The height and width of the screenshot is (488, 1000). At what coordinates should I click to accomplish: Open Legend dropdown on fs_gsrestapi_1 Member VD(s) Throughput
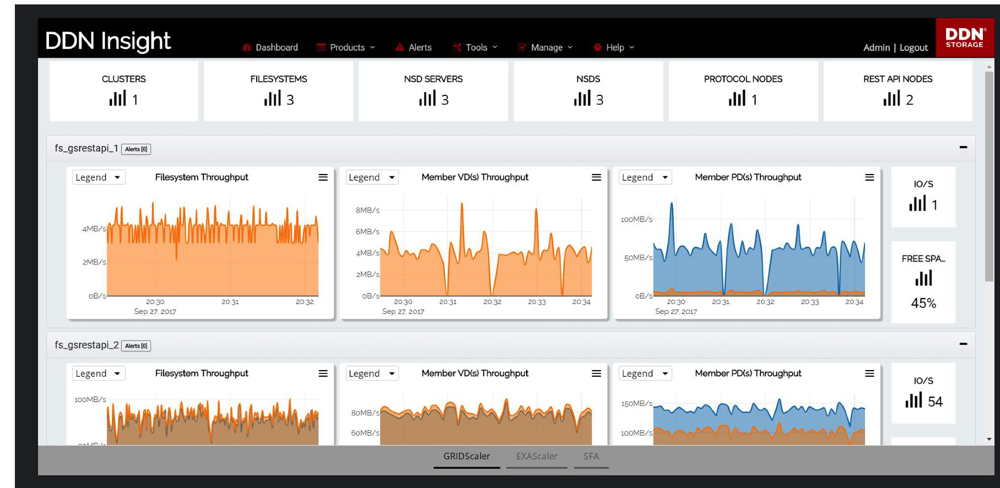(x=372, y=177)
